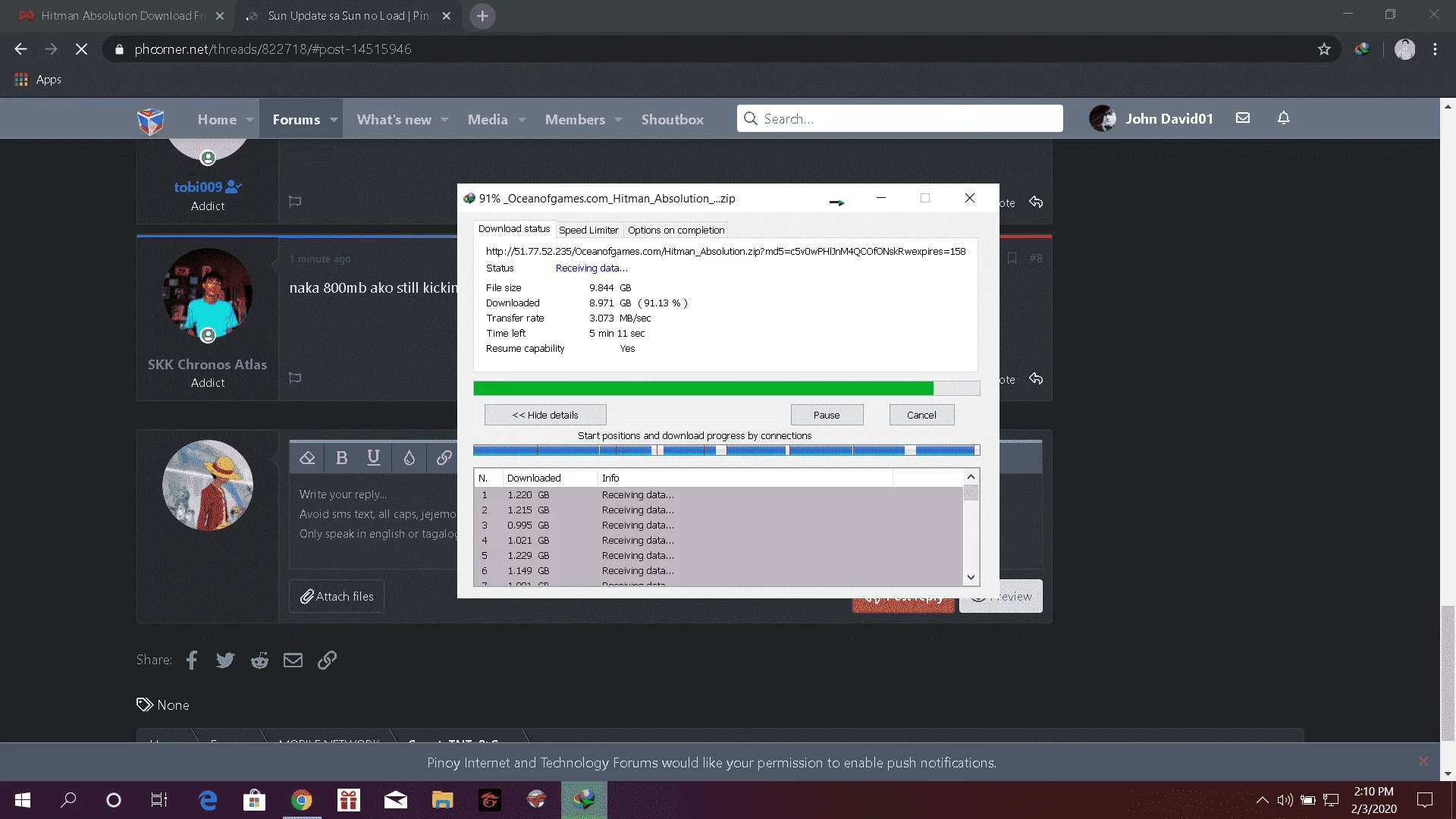The image size is (1456, 819).
Task: Click the taskbar clock showing 2:10 PM
Action: pos(1373,800)
